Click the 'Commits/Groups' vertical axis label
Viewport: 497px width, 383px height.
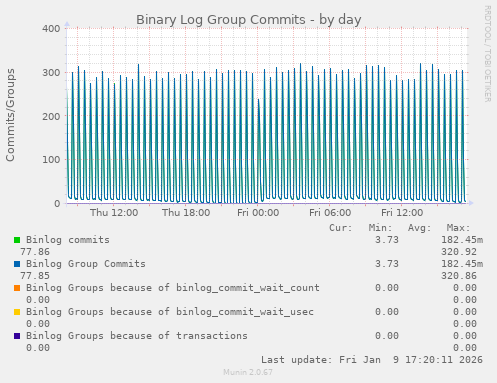pos(10,115)
